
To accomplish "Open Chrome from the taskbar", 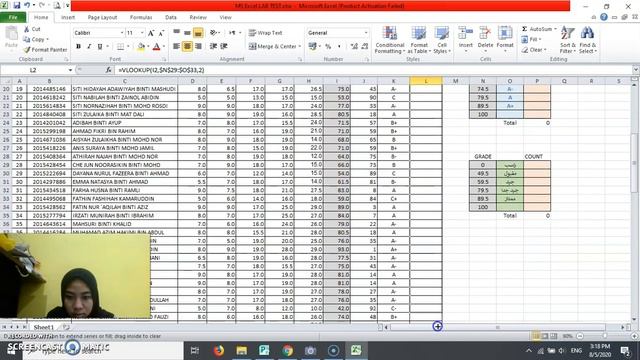I will pyautogui.click(x=287, y=350).
